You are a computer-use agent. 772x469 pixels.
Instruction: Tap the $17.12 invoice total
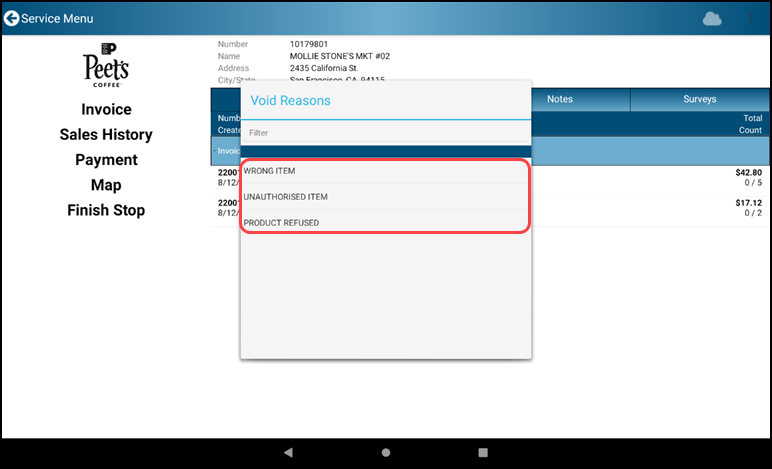pyautogui.click(x=748, y=203)
